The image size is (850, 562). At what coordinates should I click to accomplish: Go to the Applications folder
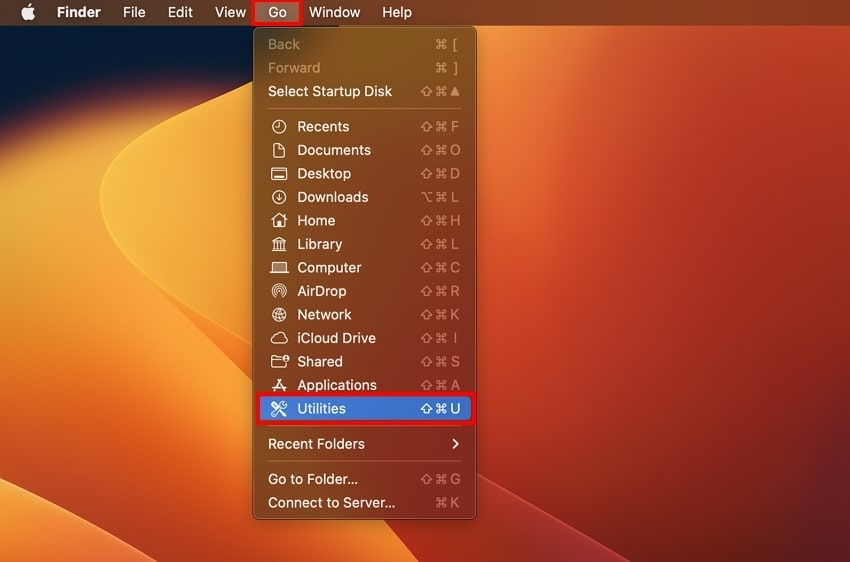tap(364, 385)
